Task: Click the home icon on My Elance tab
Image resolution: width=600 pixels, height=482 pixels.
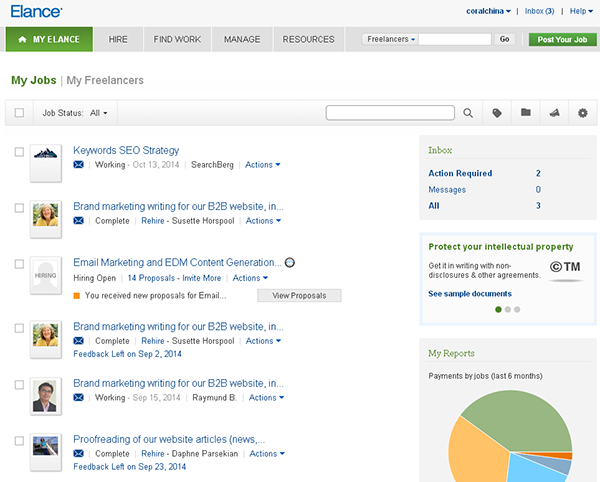Action: point(23,39)
